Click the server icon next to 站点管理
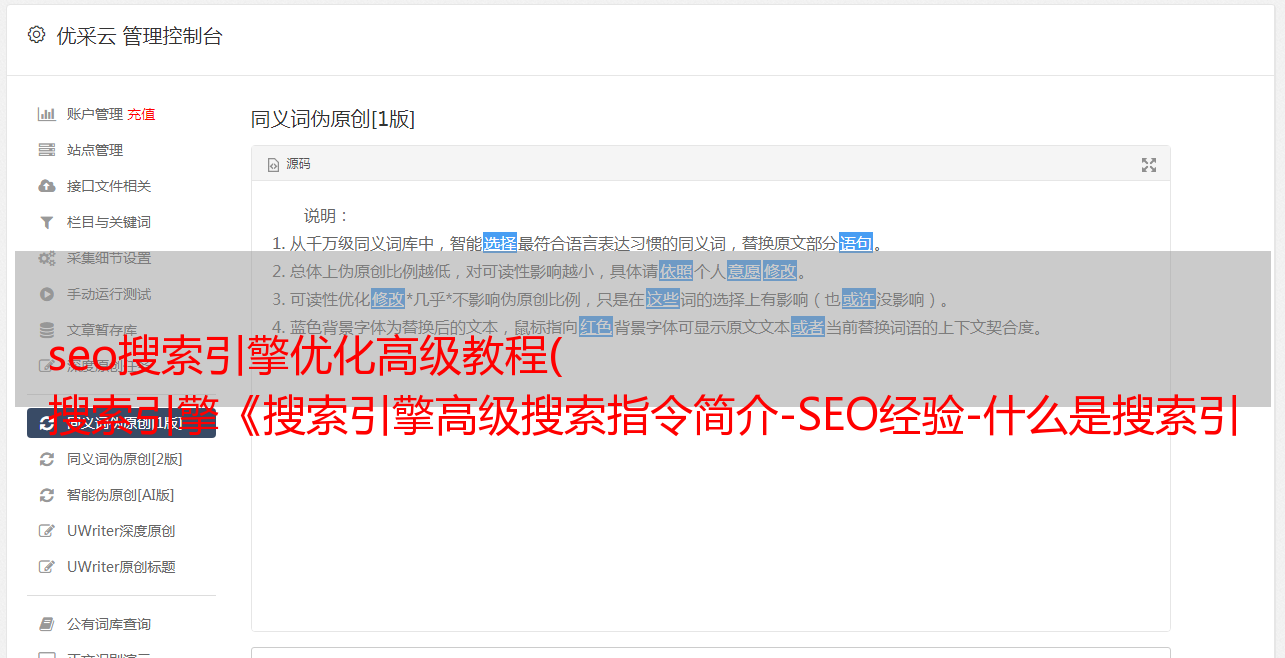 click(46, 150)
